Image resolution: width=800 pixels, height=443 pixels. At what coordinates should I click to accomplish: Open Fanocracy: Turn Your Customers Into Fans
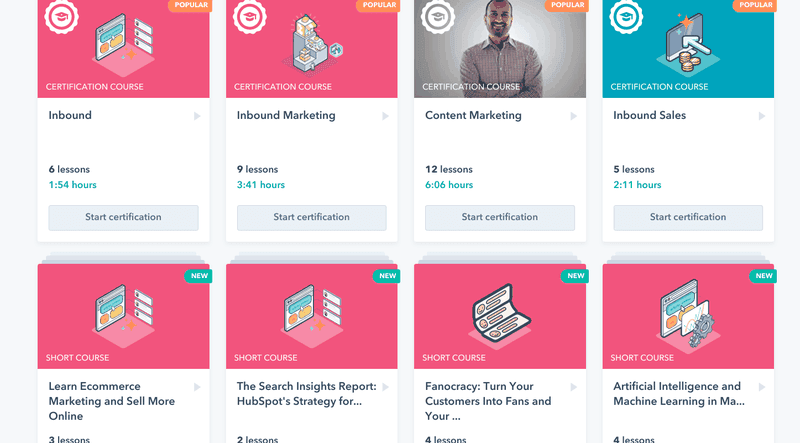coord(488,401)
